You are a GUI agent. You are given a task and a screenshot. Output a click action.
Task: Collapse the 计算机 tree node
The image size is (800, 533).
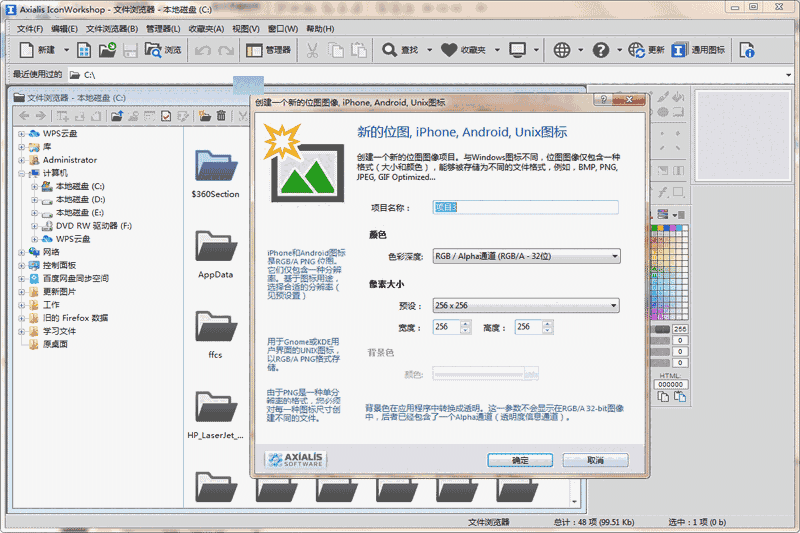tap(21, 173)
